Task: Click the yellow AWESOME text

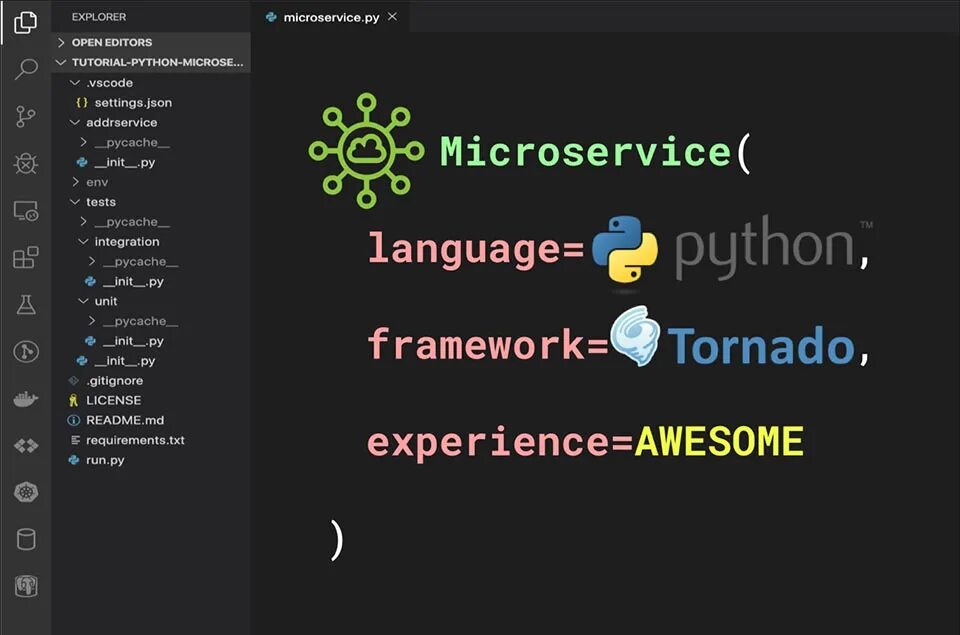Action: [x=719, y=441]
